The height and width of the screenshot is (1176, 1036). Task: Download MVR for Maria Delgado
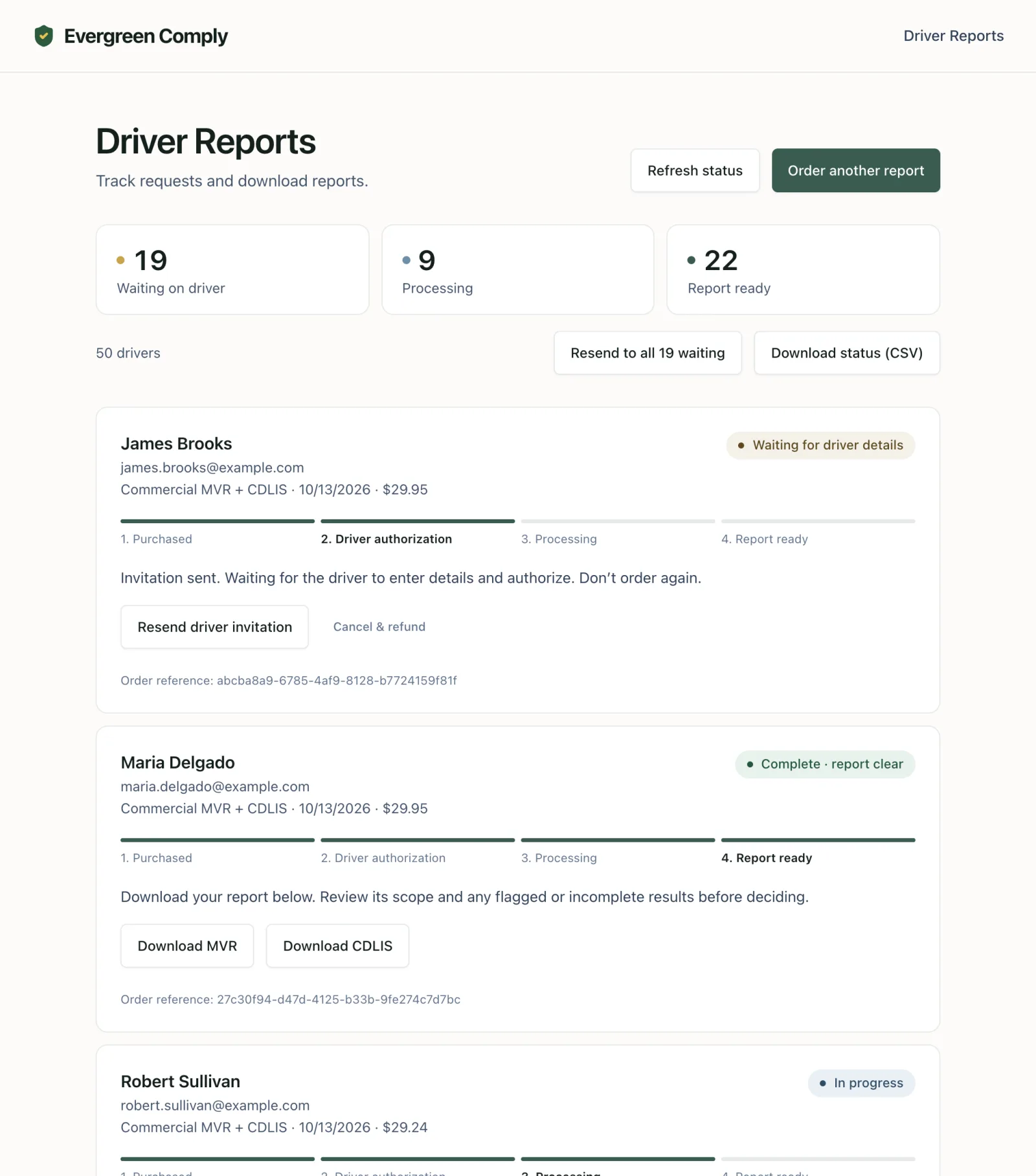(x=187, y=946)
